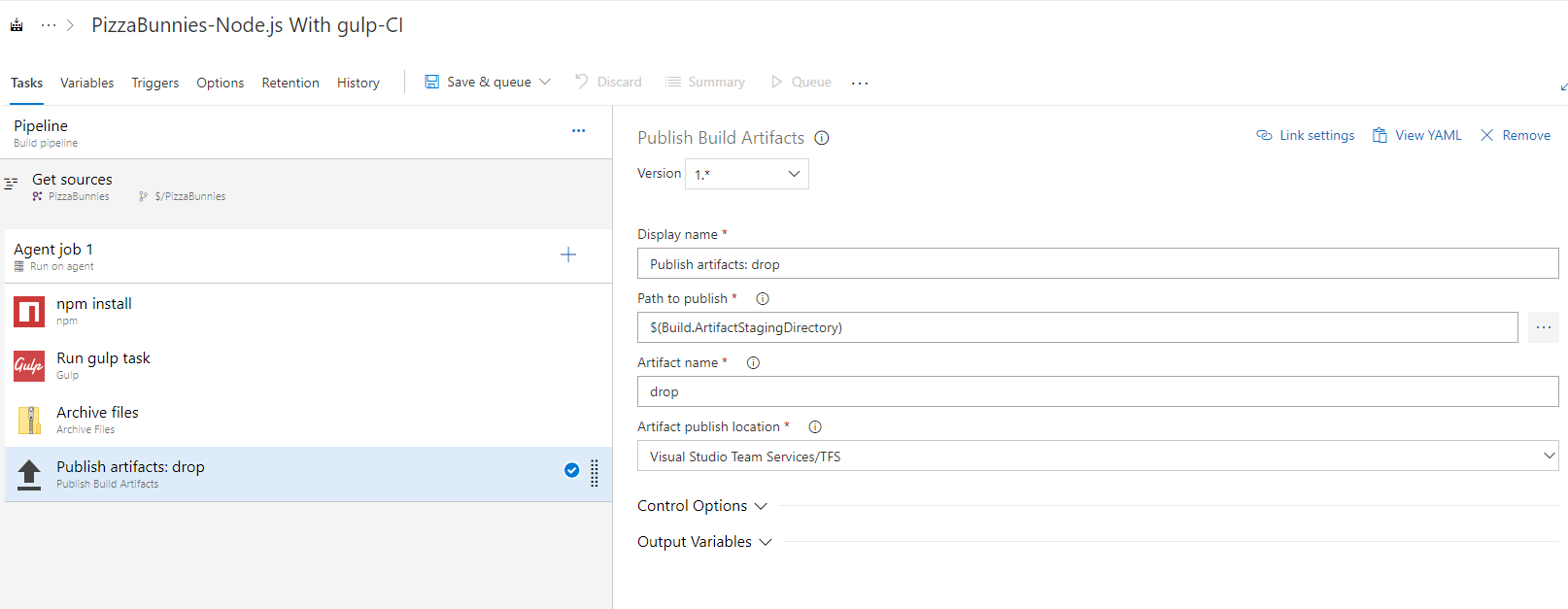The height and width of the screenshot is (609, 1568).
Task: Click the Gulp task icon
Action: pos(29,366)
